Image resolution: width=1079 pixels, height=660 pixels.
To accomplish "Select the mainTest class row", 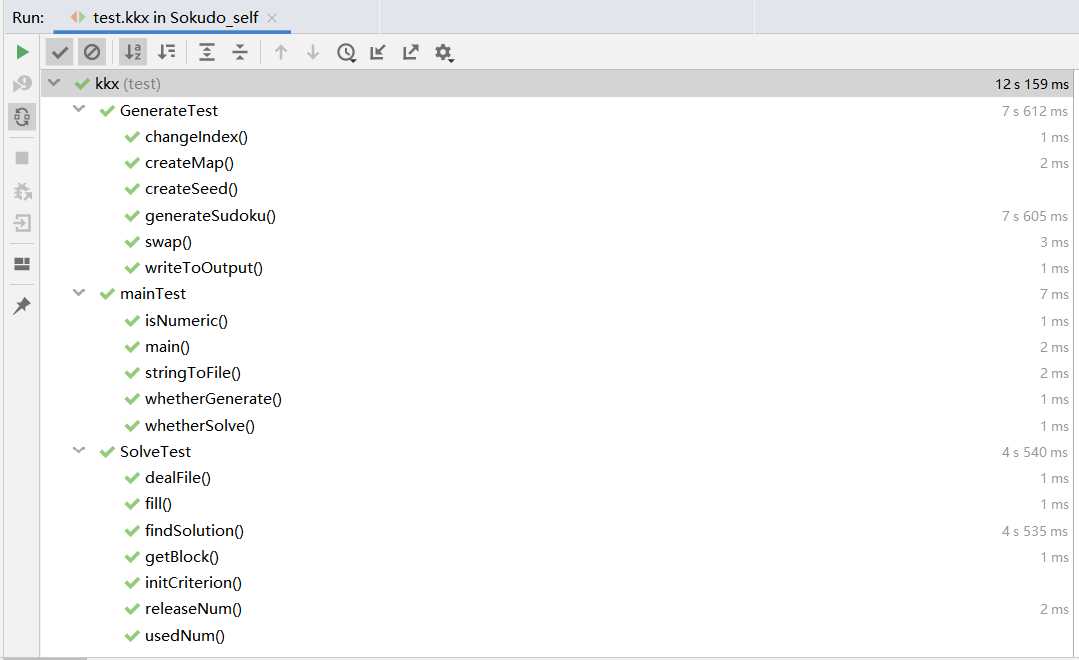I will [557, 294].
